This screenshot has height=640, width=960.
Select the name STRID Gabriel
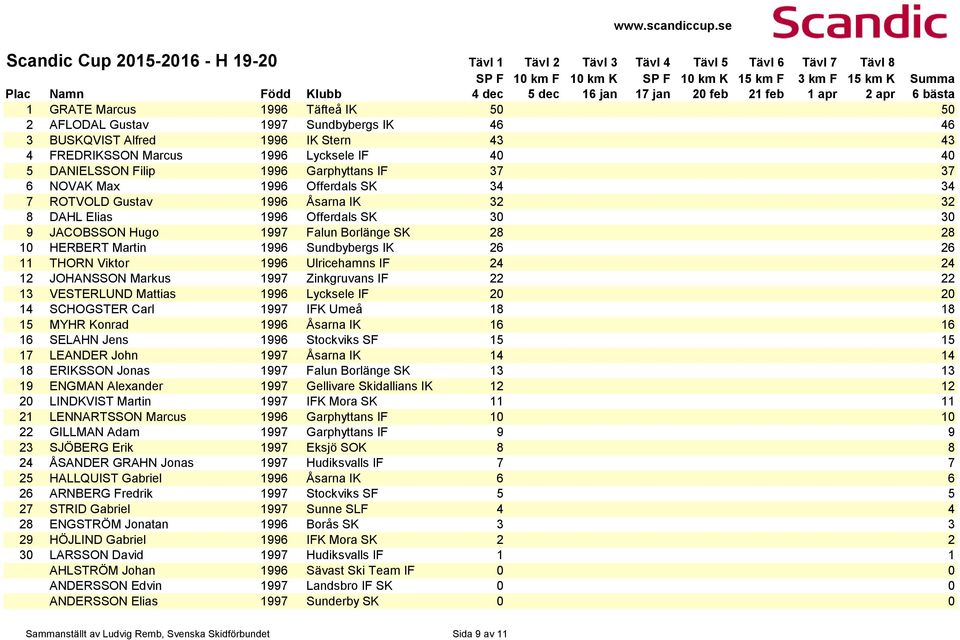tap(89, 509)
